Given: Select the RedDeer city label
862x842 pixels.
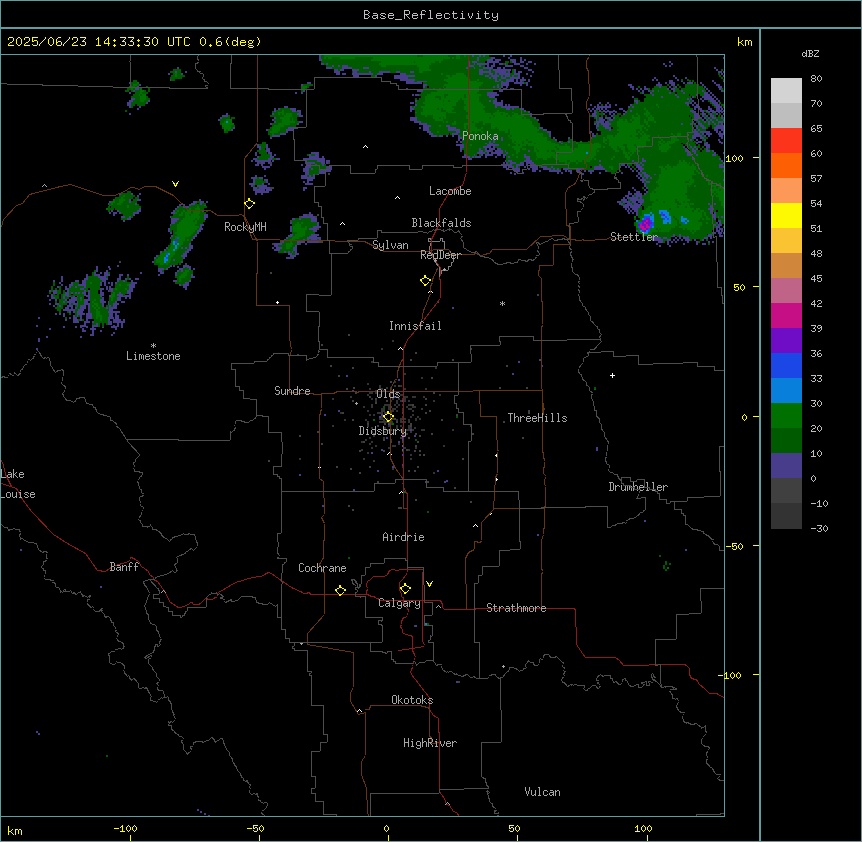Looking at the screenshot, I should pyautogui.click(x=440, y=255).
